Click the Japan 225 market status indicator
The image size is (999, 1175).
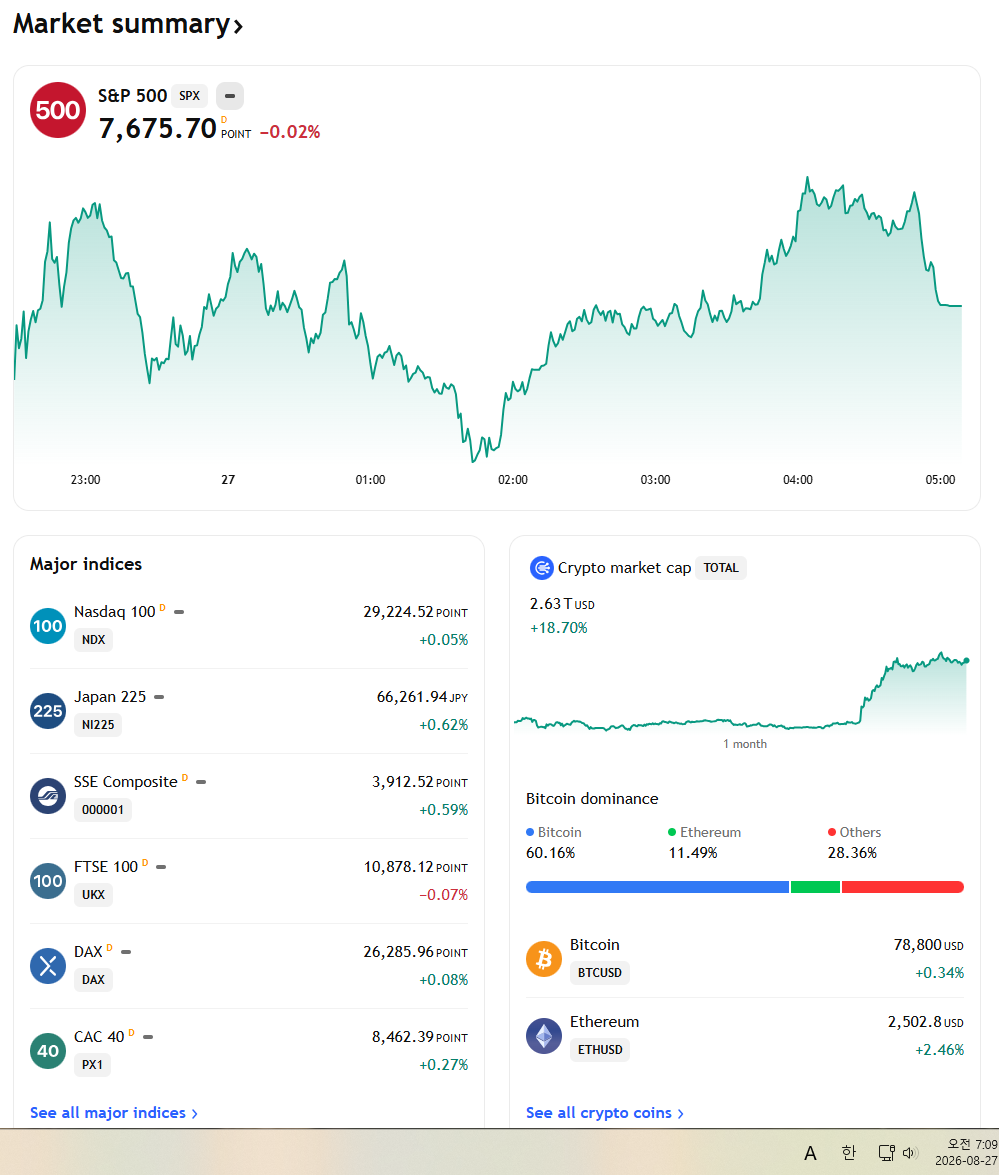159,697
